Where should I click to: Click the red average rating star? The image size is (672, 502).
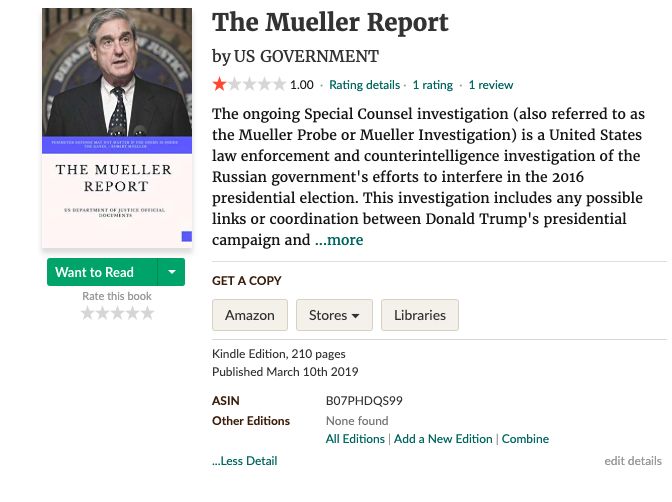[219, 84]
